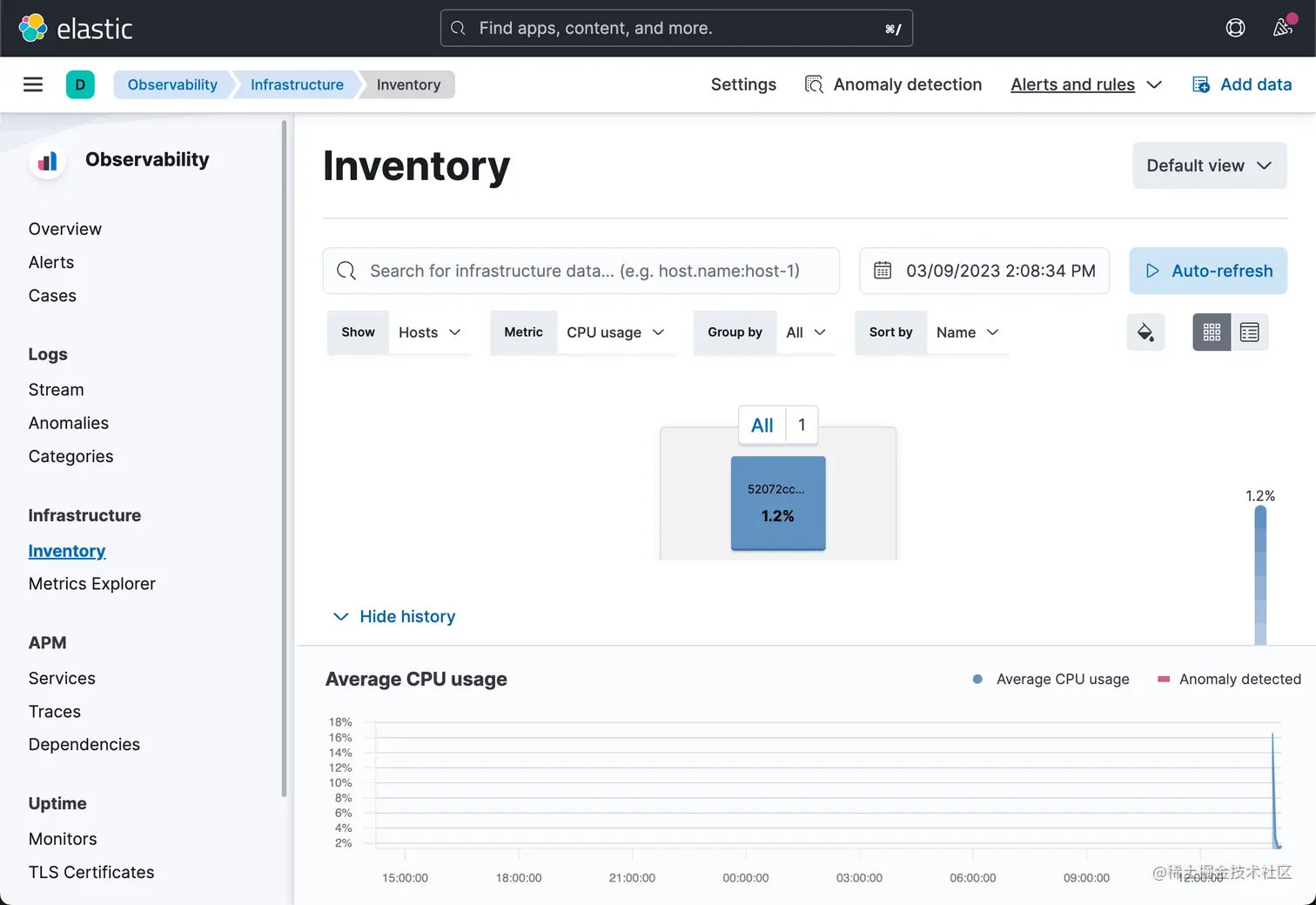The height and width of the screenshot is (905, 1316).
Task: Select the 52072cc host tile
Action: pos(778,503)
